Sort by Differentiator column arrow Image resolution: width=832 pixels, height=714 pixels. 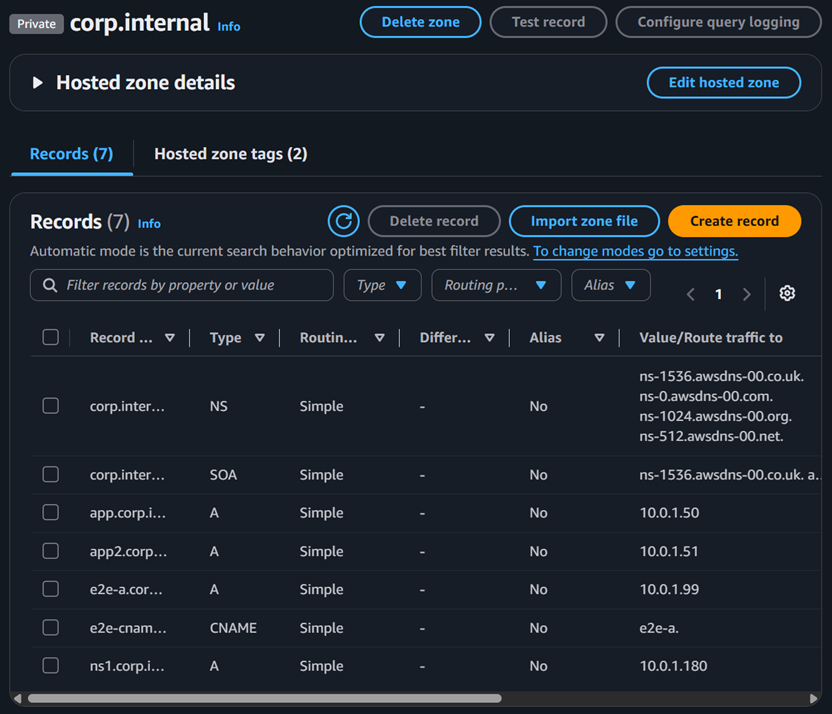pos(489,338)
